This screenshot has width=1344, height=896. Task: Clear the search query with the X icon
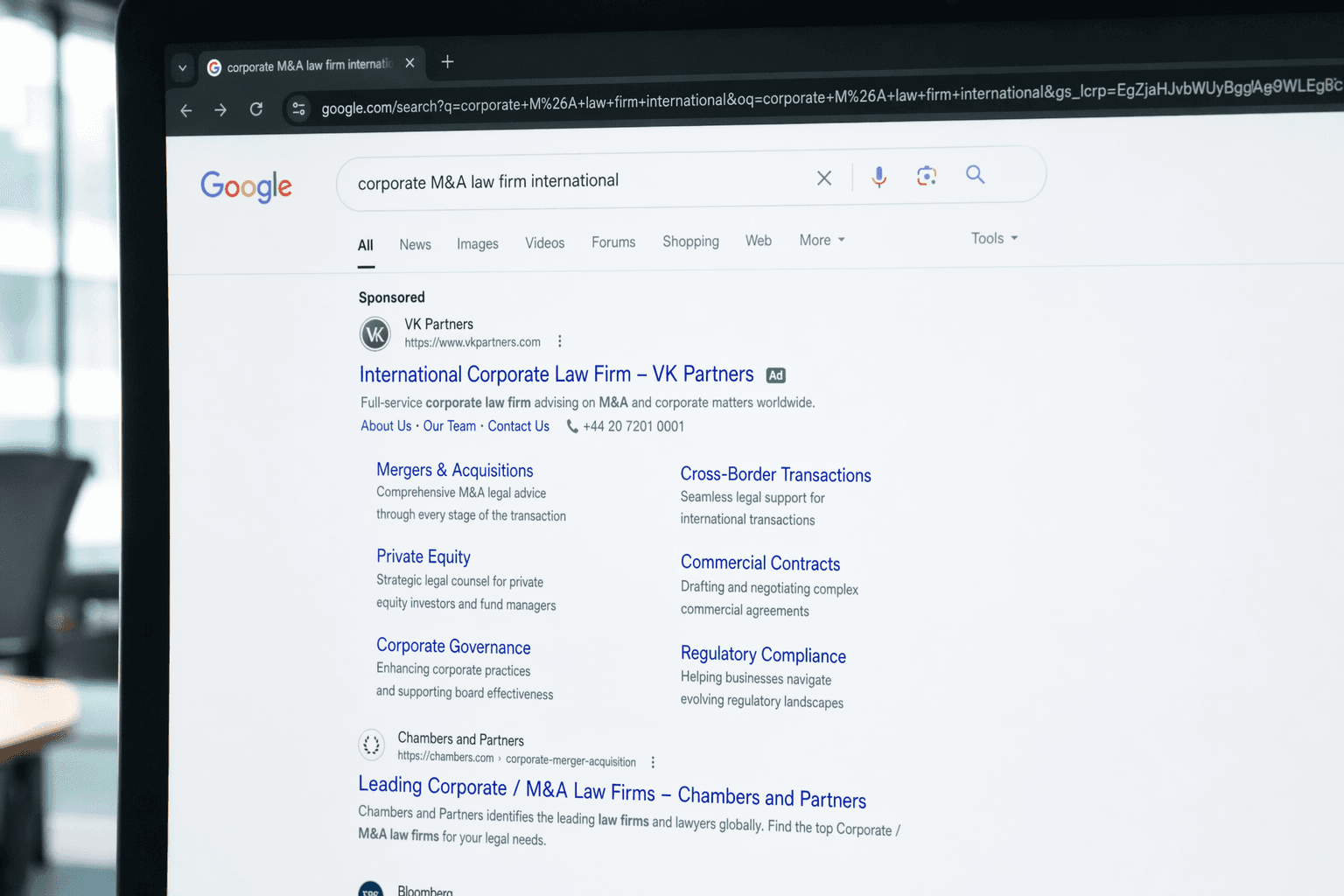823,178
